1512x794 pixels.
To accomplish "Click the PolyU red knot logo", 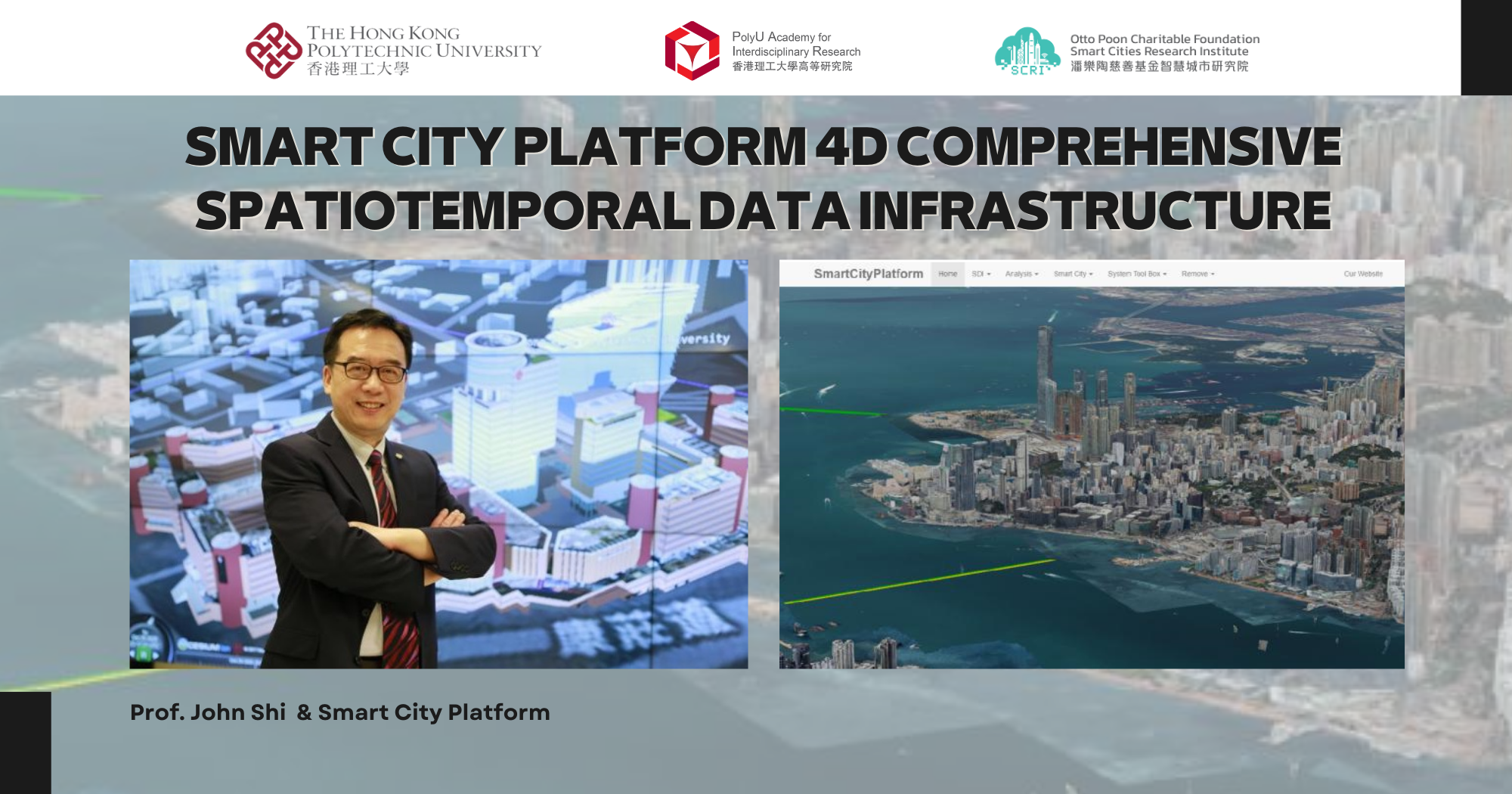I will [x=273, y=51].
